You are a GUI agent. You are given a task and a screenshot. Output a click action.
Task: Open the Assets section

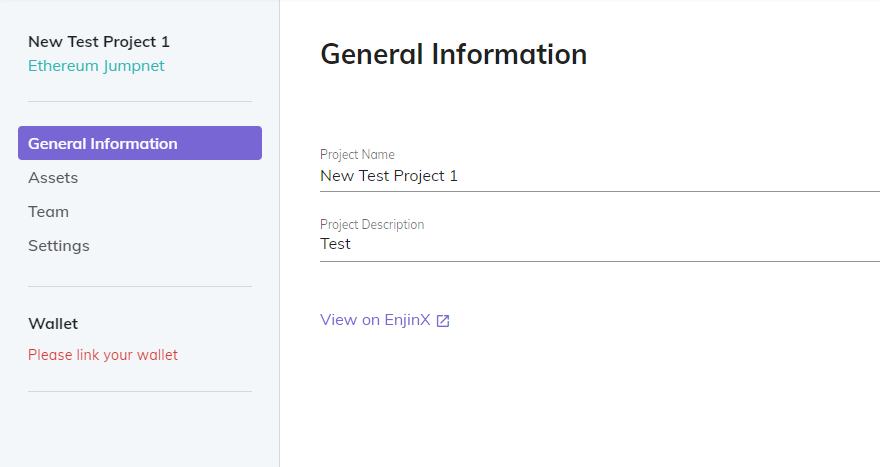click(x=53, y=178)
